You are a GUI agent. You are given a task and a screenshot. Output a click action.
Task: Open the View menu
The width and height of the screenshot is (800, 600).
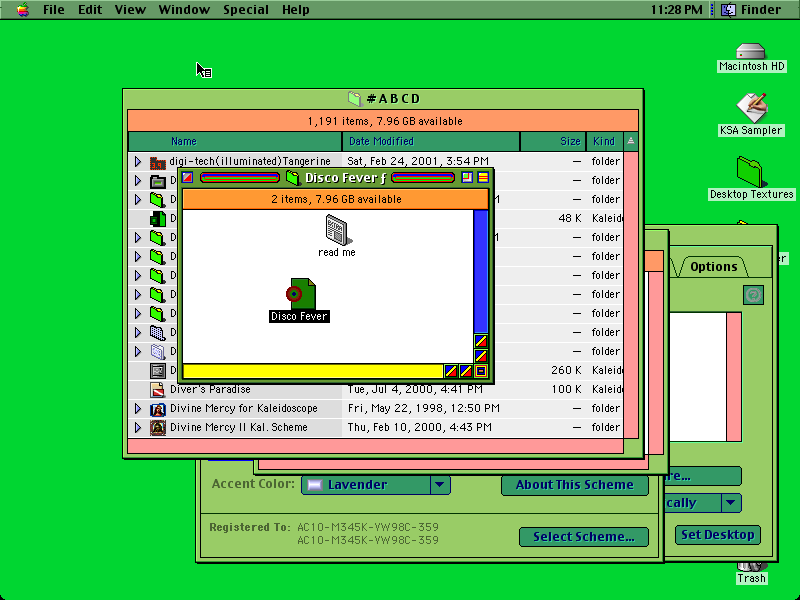130,9
